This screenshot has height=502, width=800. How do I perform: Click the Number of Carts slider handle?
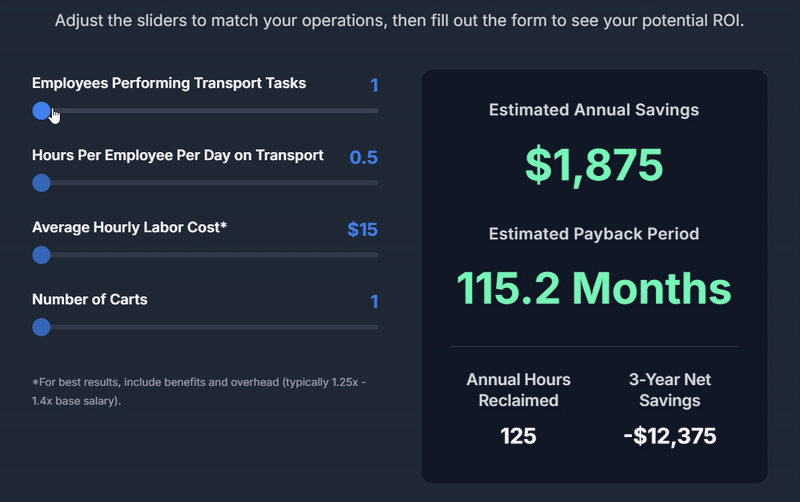click(x=41, y=327)
